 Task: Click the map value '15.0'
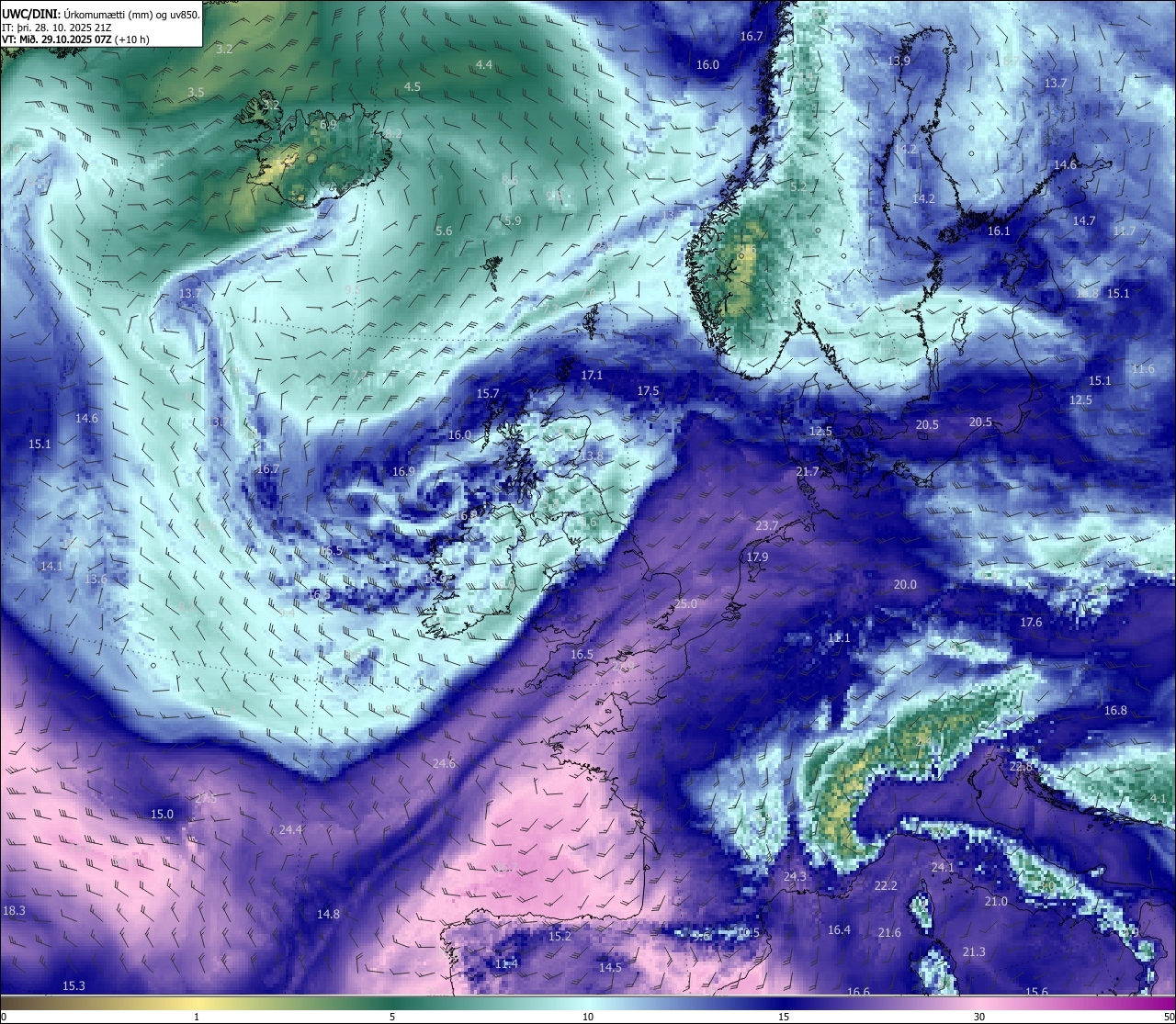tap(162, 815)
